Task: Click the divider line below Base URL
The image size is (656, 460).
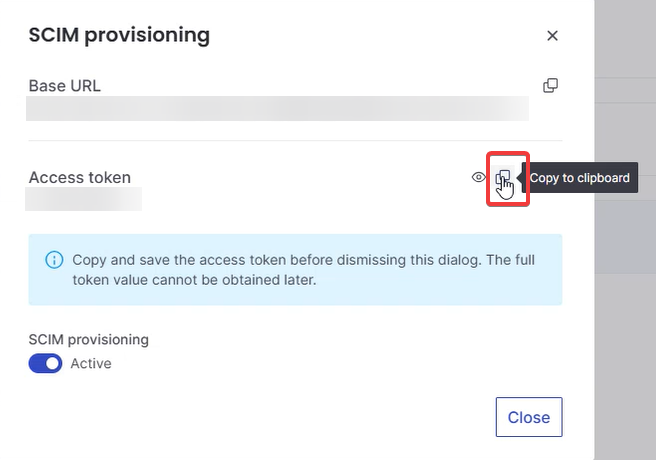Action: coord(295,141)
